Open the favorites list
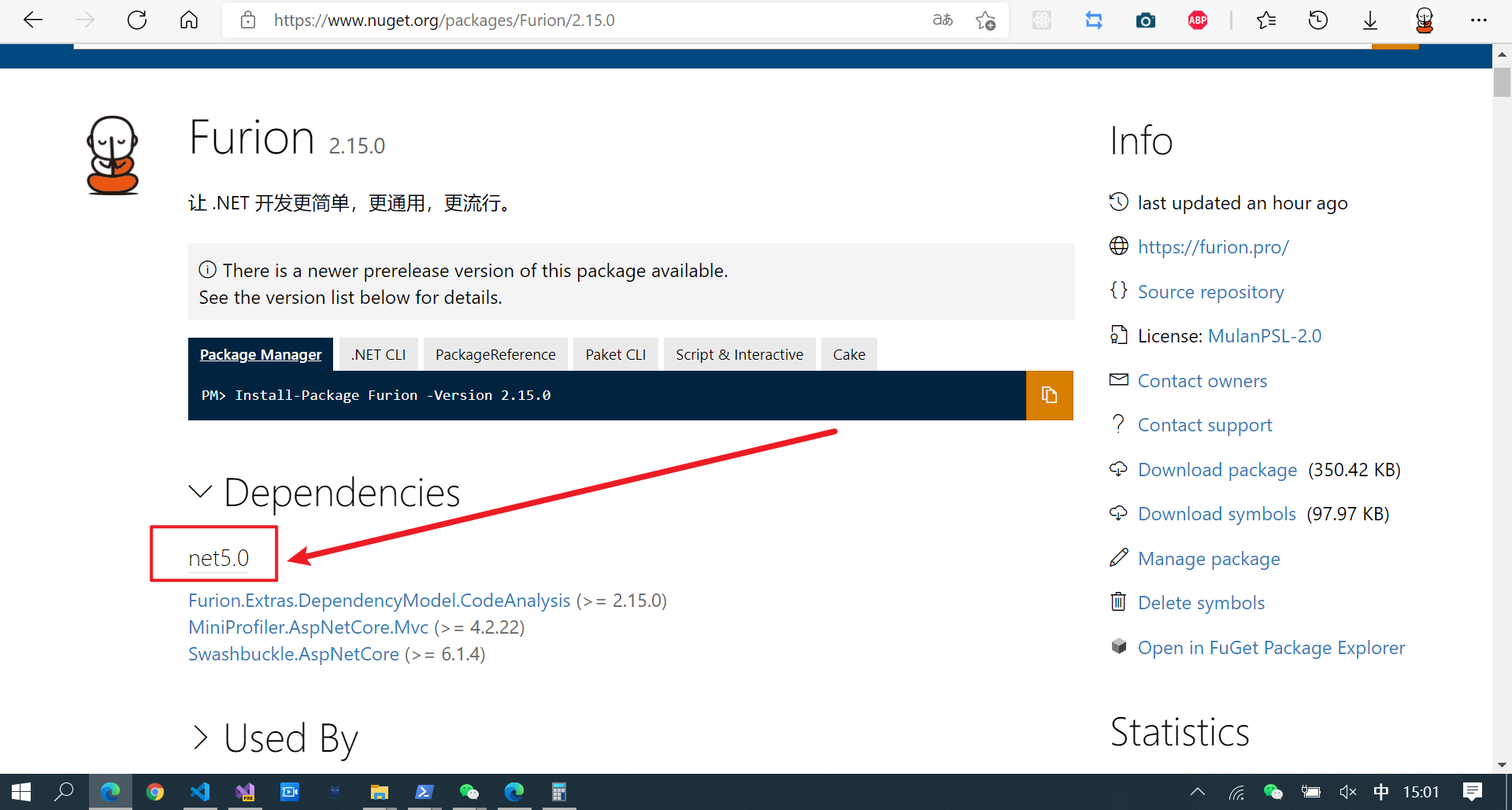The image size is (1512, 810). (1266, 20)
